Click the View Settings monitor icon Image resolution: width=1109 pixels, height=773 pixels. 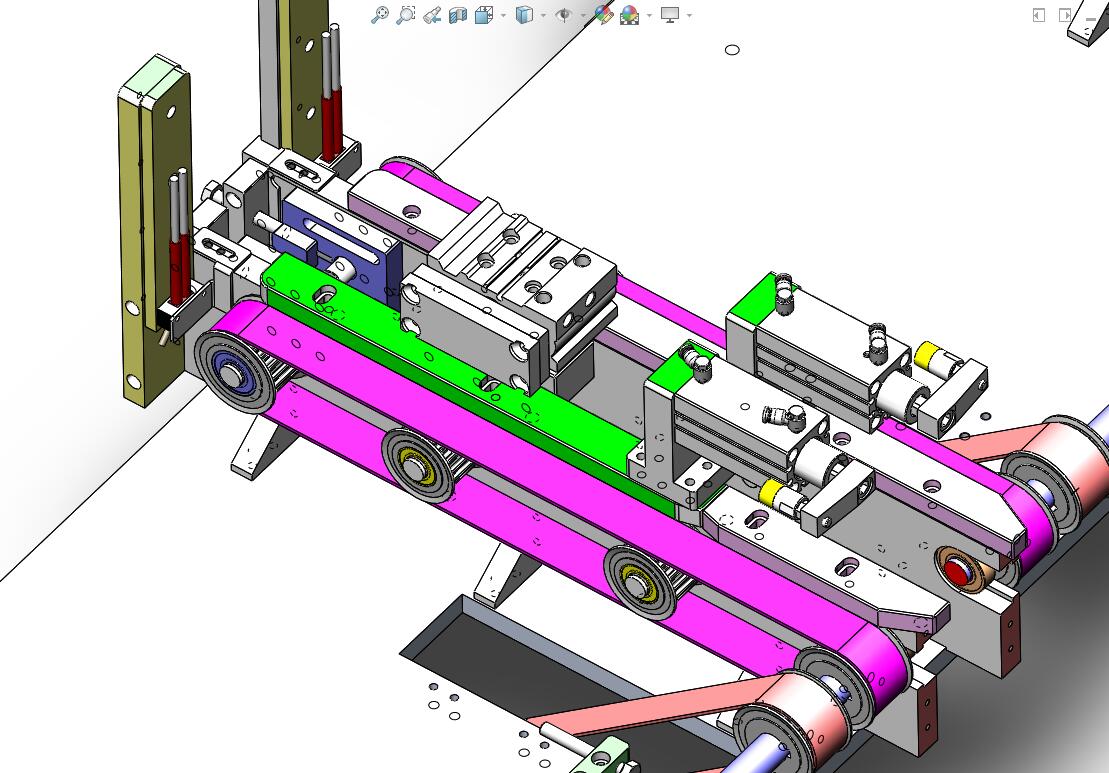(669, 15)
